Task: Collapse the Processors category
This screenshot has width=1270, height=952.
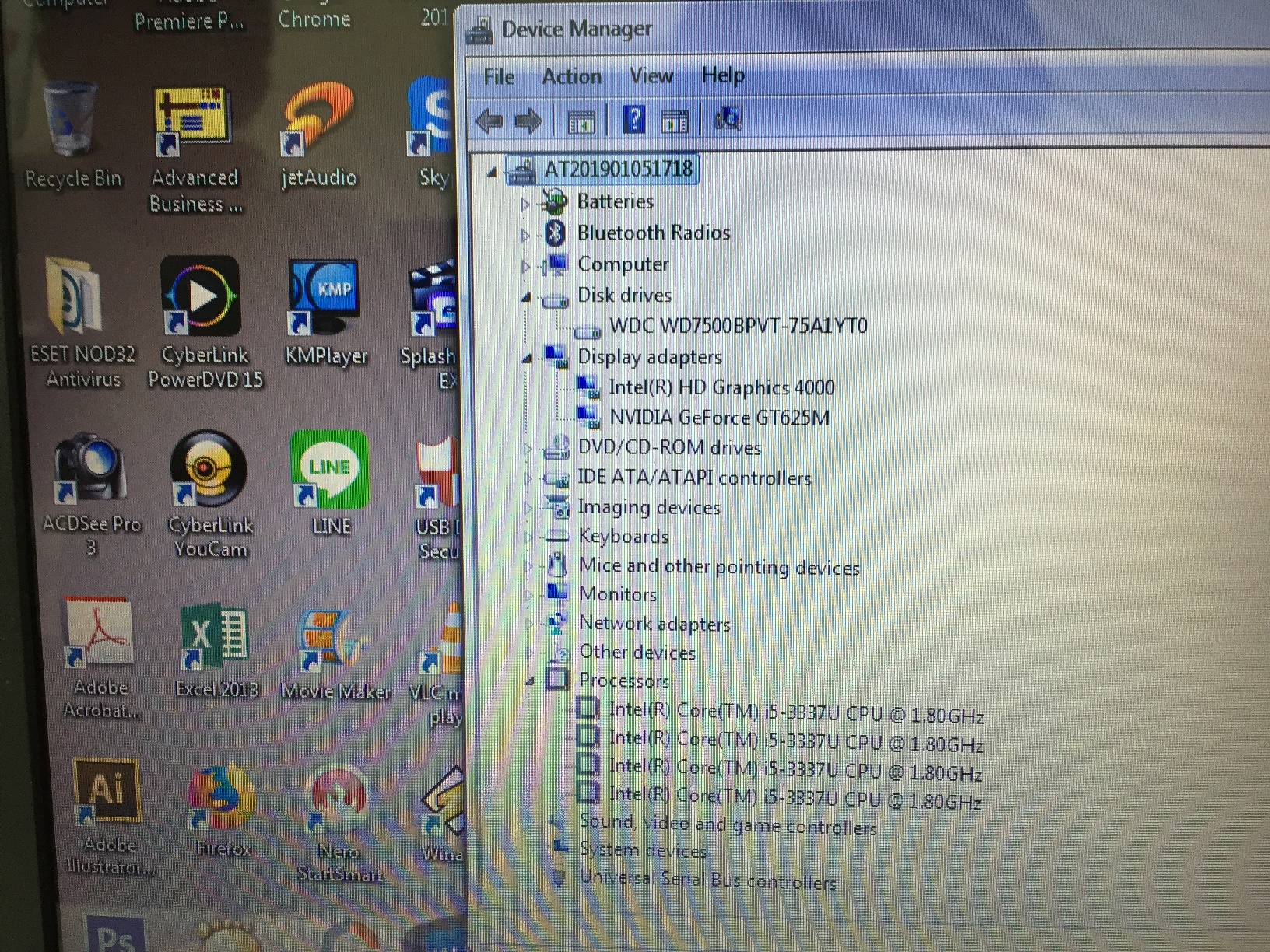Action: 530,682
